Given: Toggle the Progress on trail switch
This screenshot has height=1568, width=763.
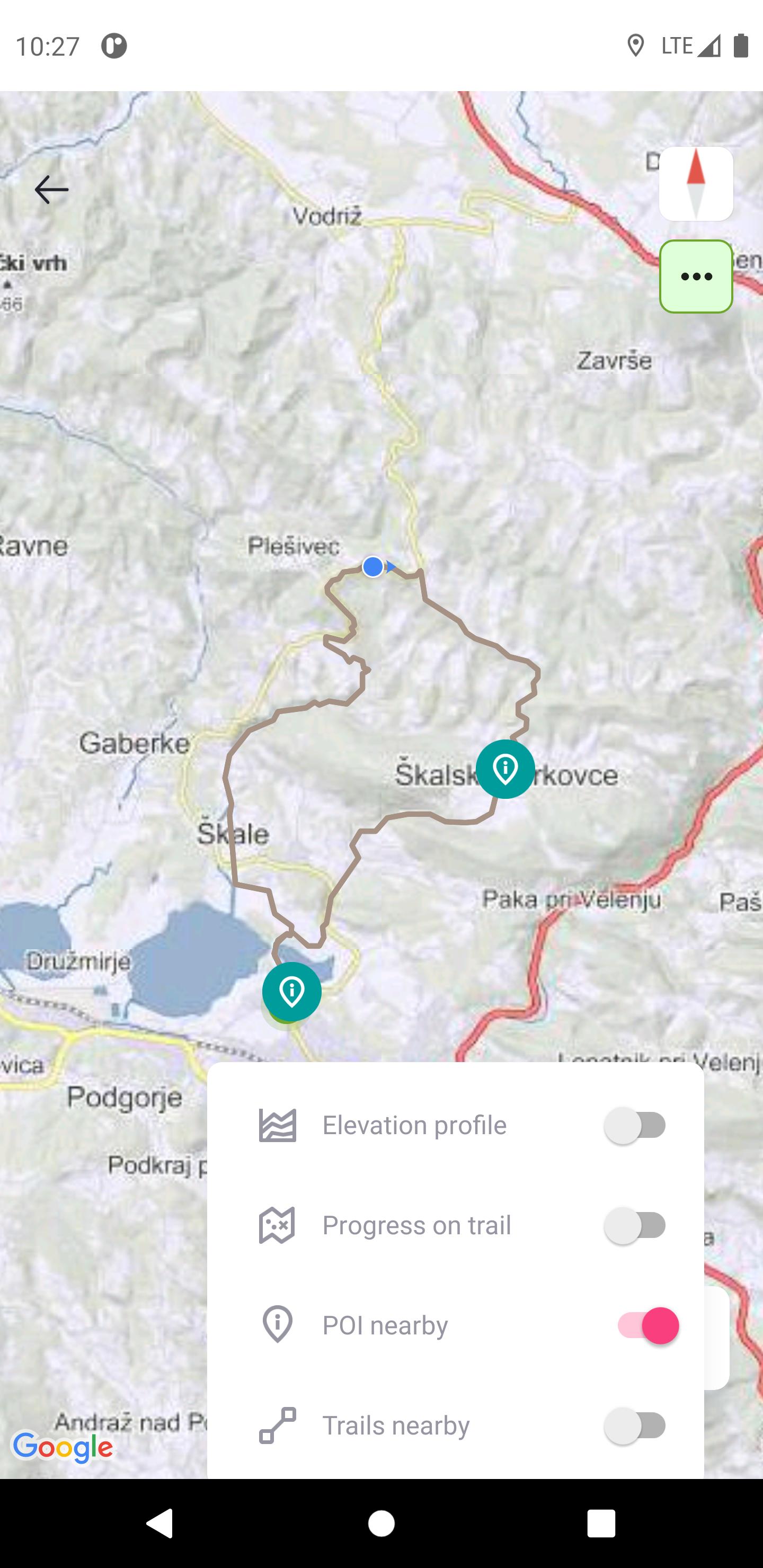Looking at the screenshot, I should pos(635,1225).
